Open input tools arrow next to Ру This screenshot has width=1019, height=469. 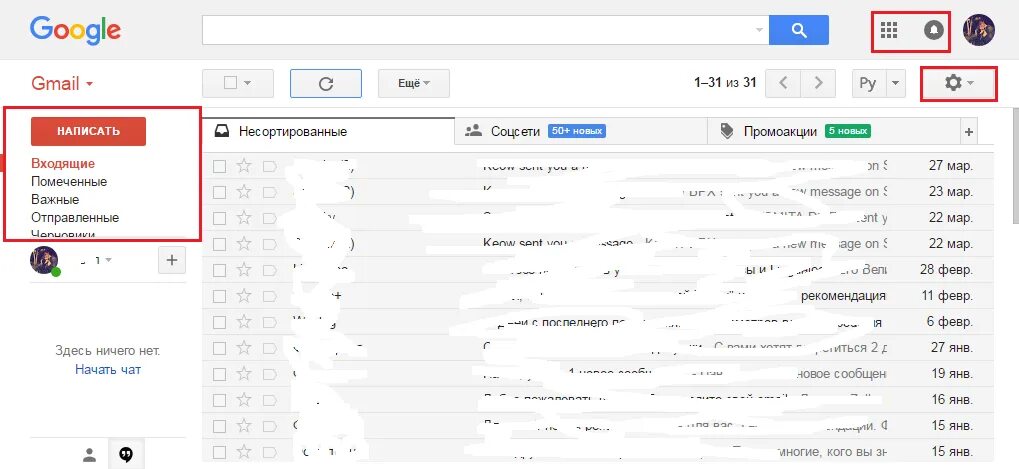pos(894,83)
